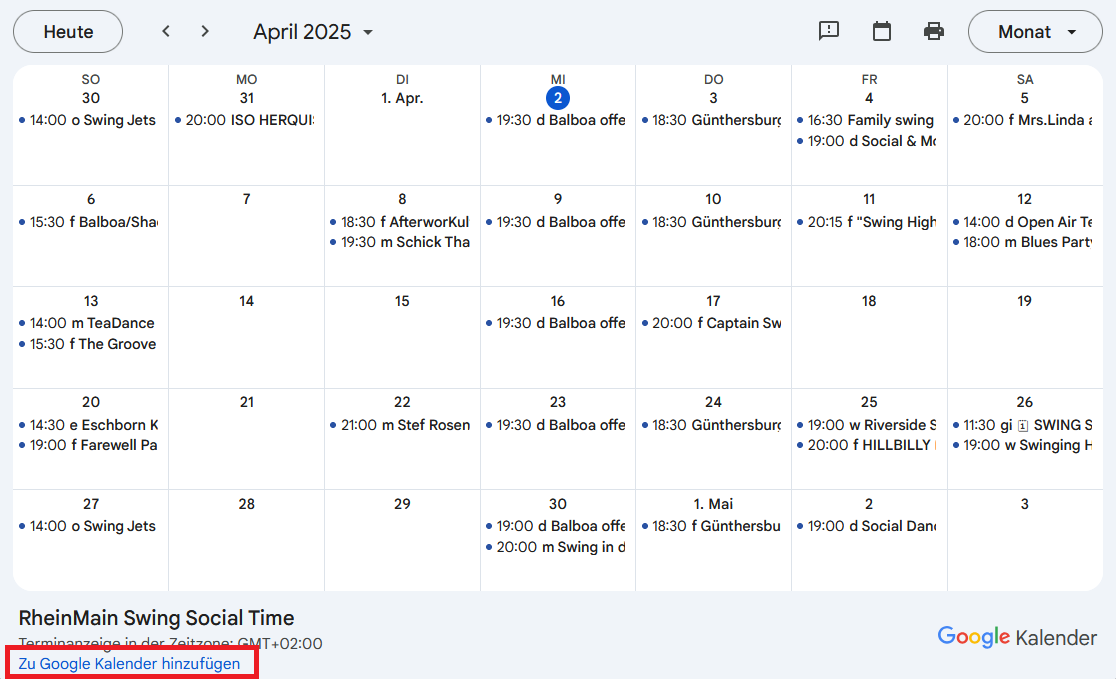
Task: Open the 20:00 ISO HERQUIS event
Action: pyautogui.click(x=248, y=120)
